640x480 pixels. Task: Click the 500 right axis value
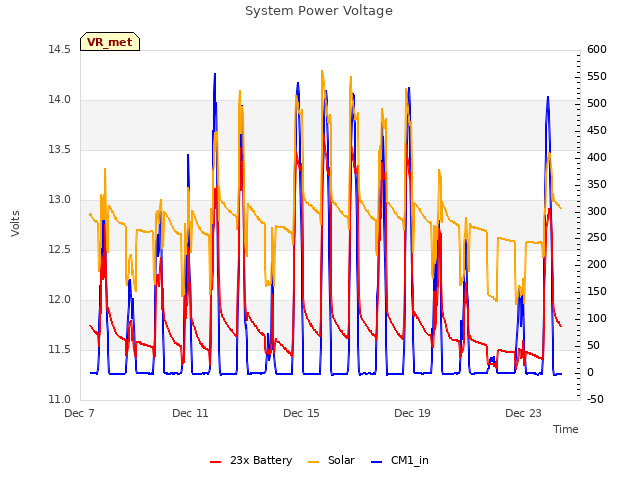pos(597,104)
